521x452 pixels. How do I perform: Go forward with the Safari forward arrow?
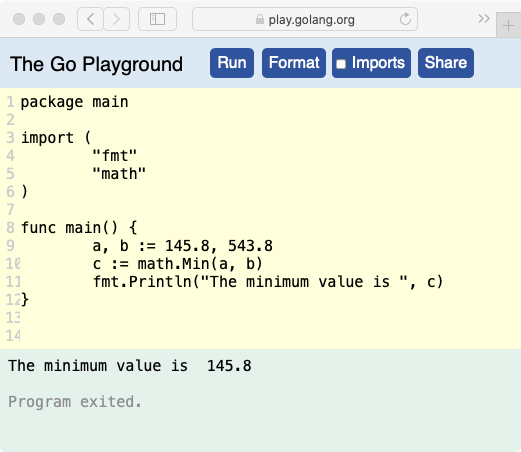pos(116,19)
